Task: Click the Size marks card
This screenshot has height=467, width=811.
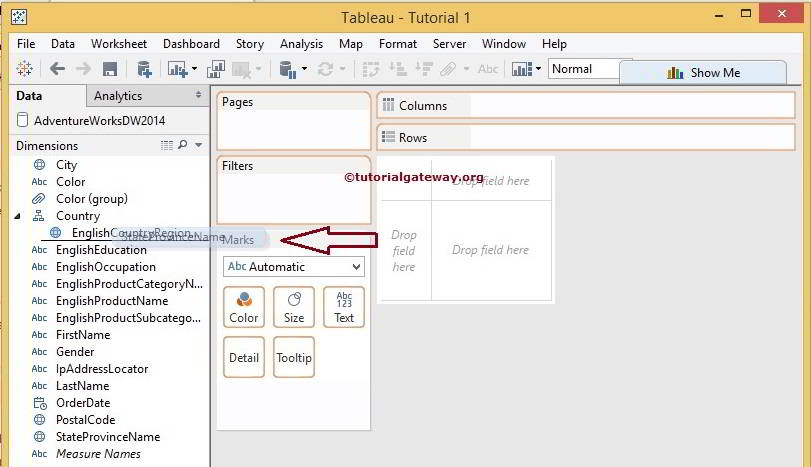Action: [x=294, y=307]
